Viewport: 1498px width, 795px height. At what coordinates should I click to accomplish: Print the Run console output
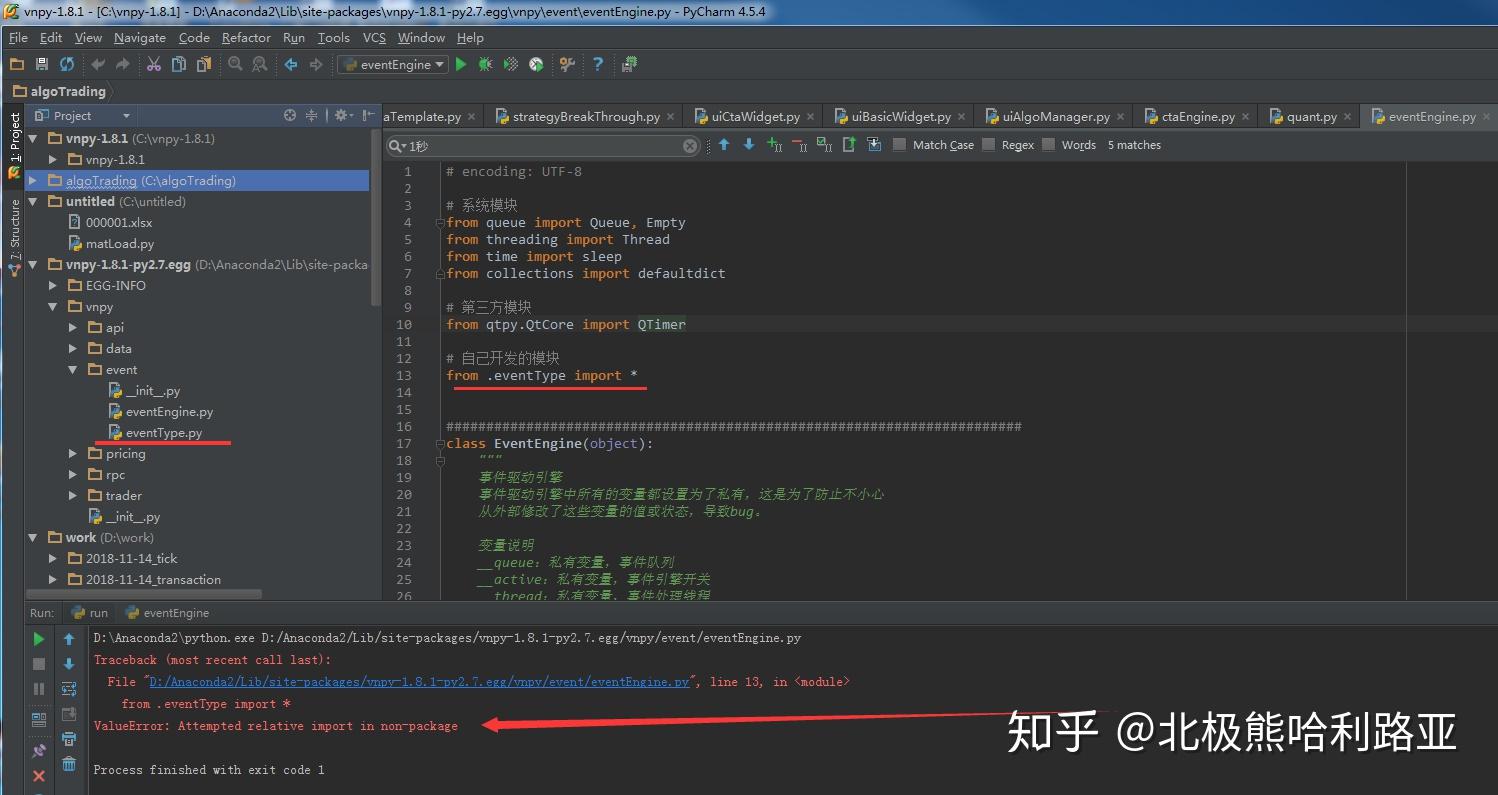coord(69,739)
